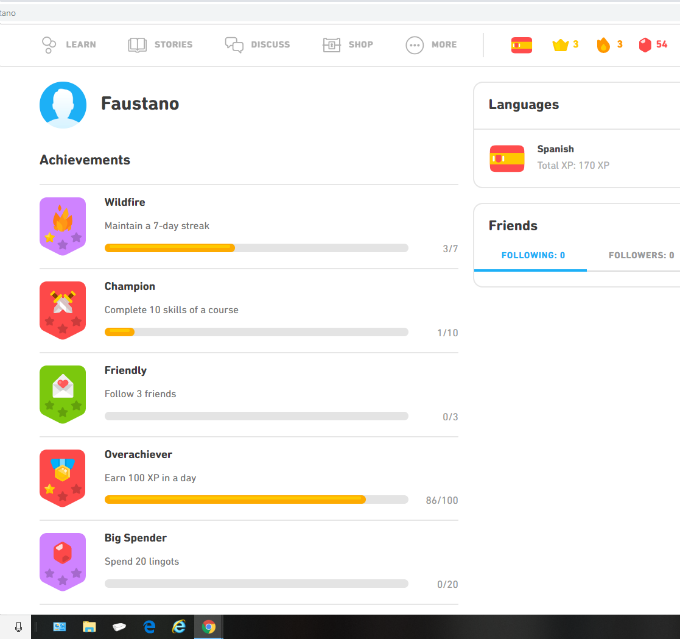Click the Faustano username heading

140,104
